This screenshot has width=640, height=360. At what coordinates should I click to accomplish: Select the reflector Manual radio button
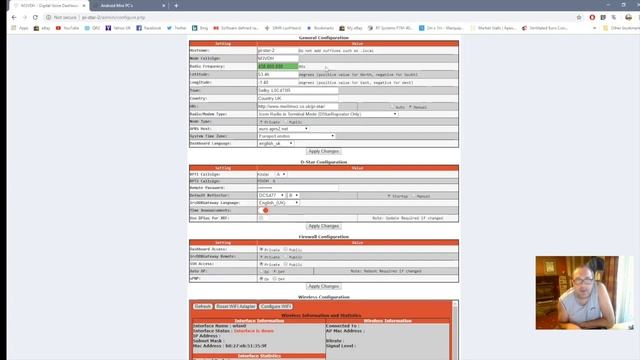tap(413, 196)
